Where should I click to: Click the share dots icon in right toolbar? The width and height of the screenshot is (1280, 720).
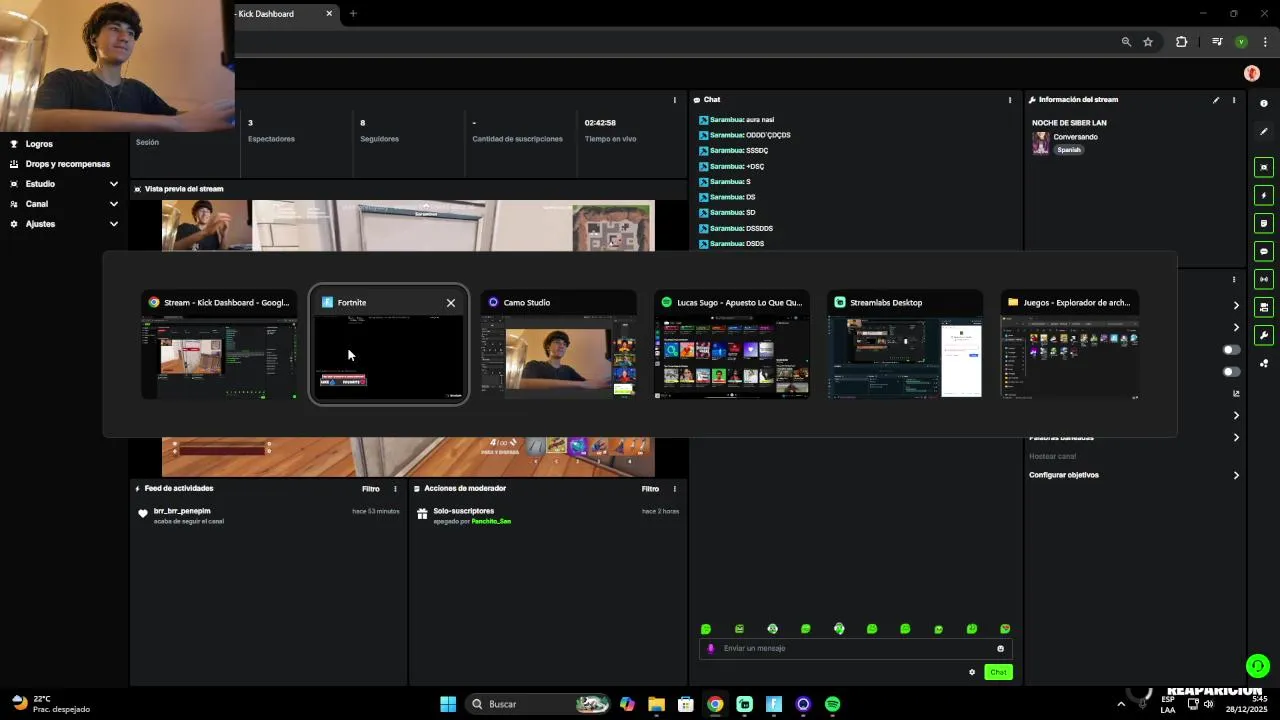coord(1264,363)
